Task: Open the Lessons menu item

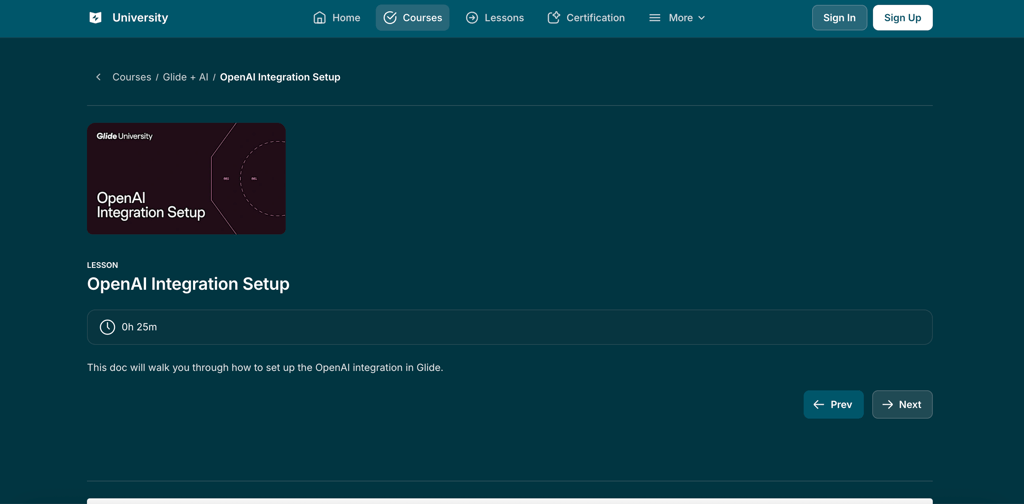Action: click(494, 18)
